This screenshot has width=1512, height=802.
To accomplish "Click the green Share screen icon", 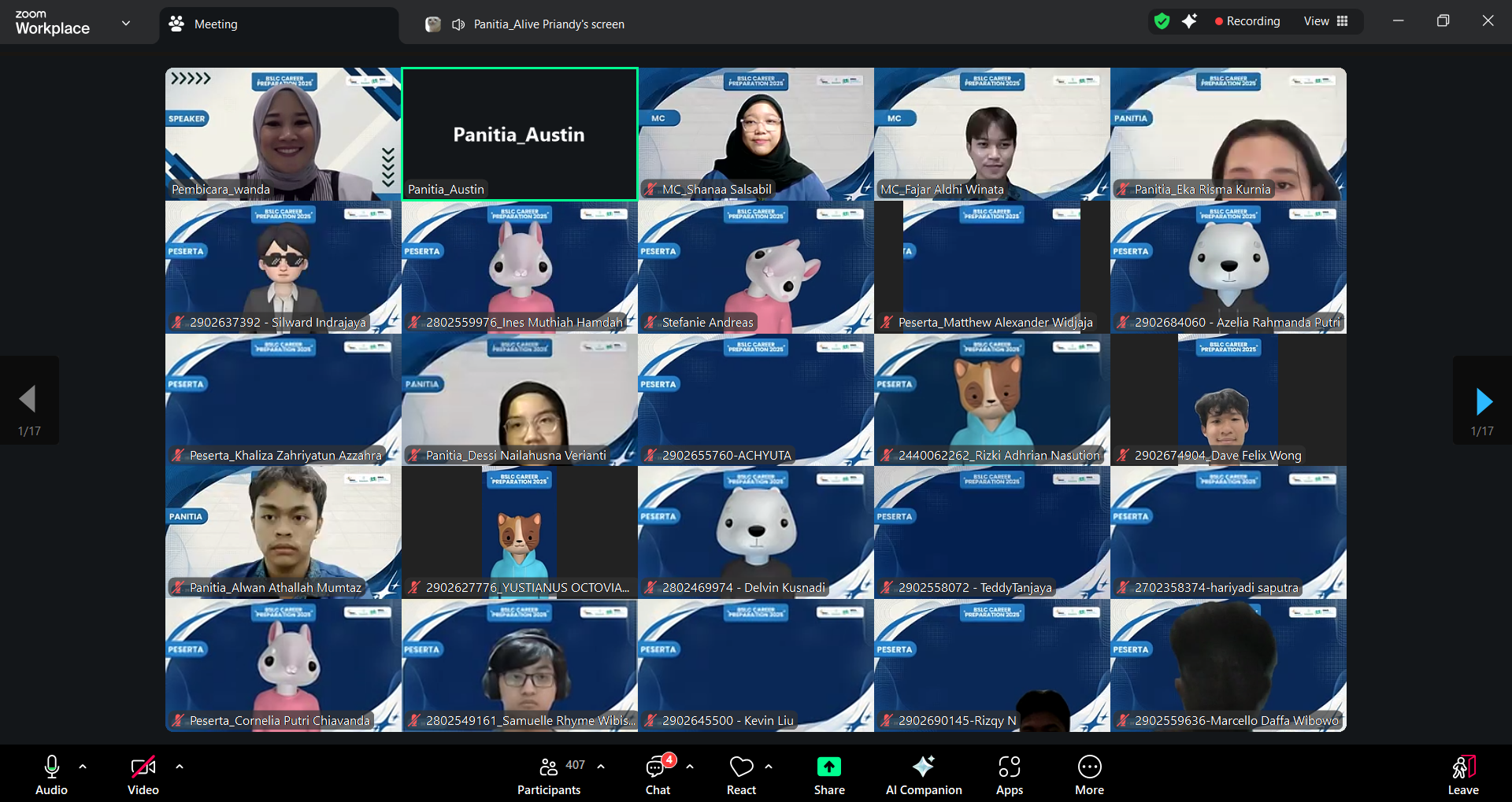I will click(828, 767).
